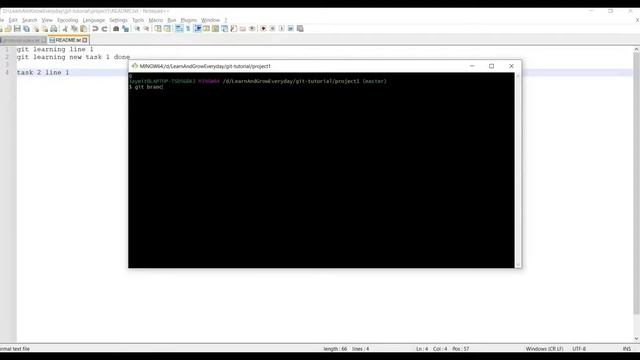640x360 pixels.
Task: Open the Tools menu
Action: tap(138, 20)
